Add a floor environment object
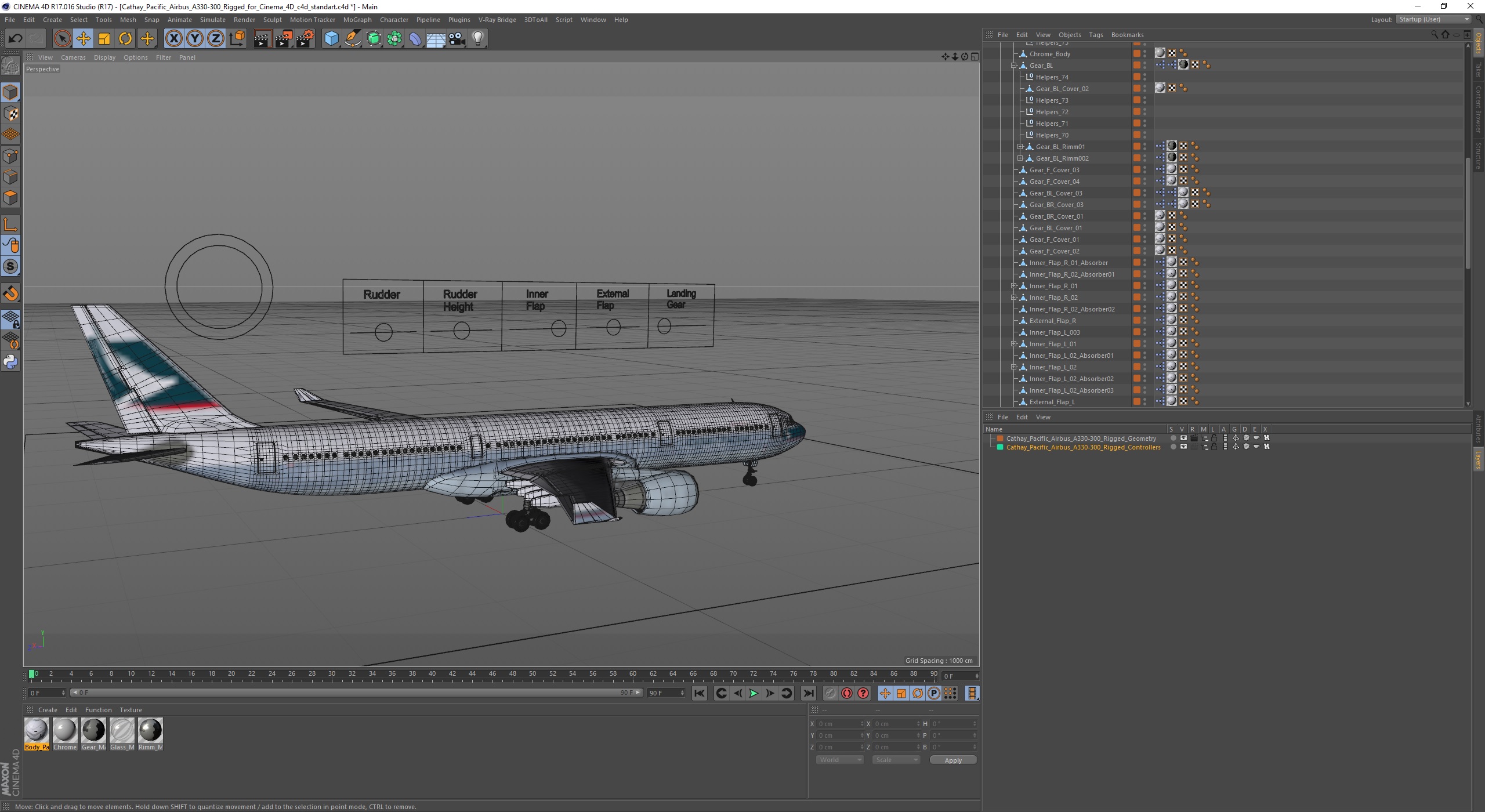Image resolution: width=1485 pixels, height=812 pixels. point(436,39)
